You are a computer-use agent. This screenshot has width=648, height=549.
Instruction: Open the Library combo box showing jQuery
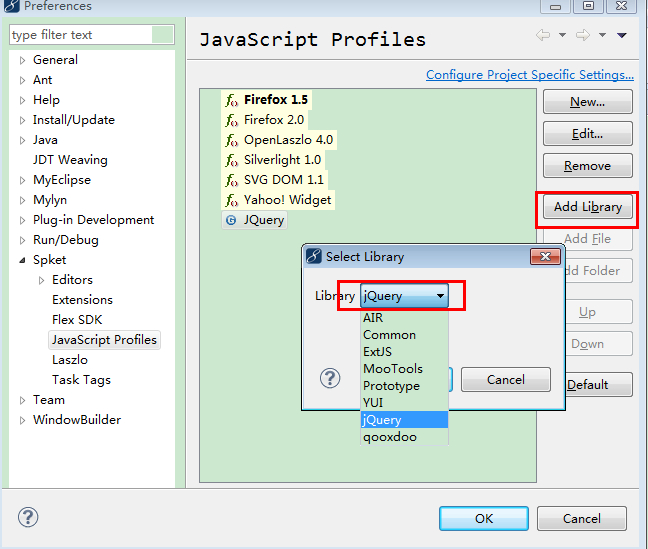coord(404,296)
